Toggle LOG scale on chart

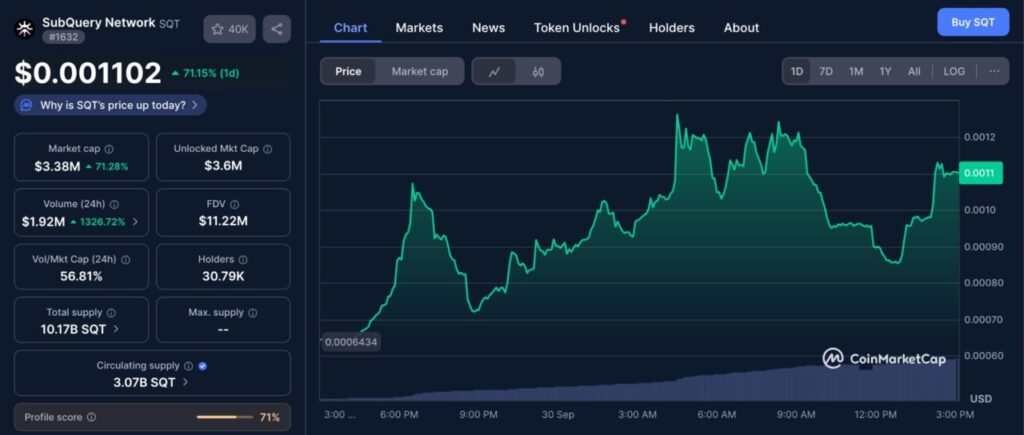[954, 71]
